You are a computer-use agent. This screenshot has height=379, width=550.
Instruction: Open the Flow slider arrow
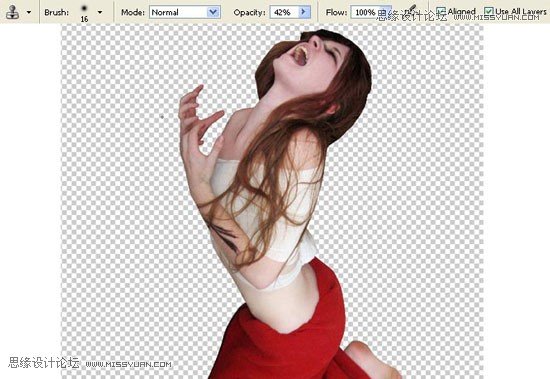click(385, 12)
